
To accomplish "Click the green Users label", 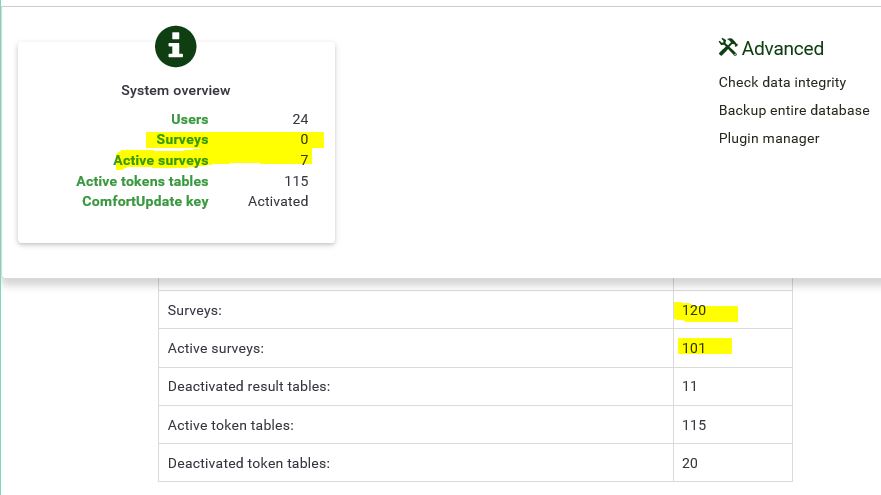I will click(189, 119).
